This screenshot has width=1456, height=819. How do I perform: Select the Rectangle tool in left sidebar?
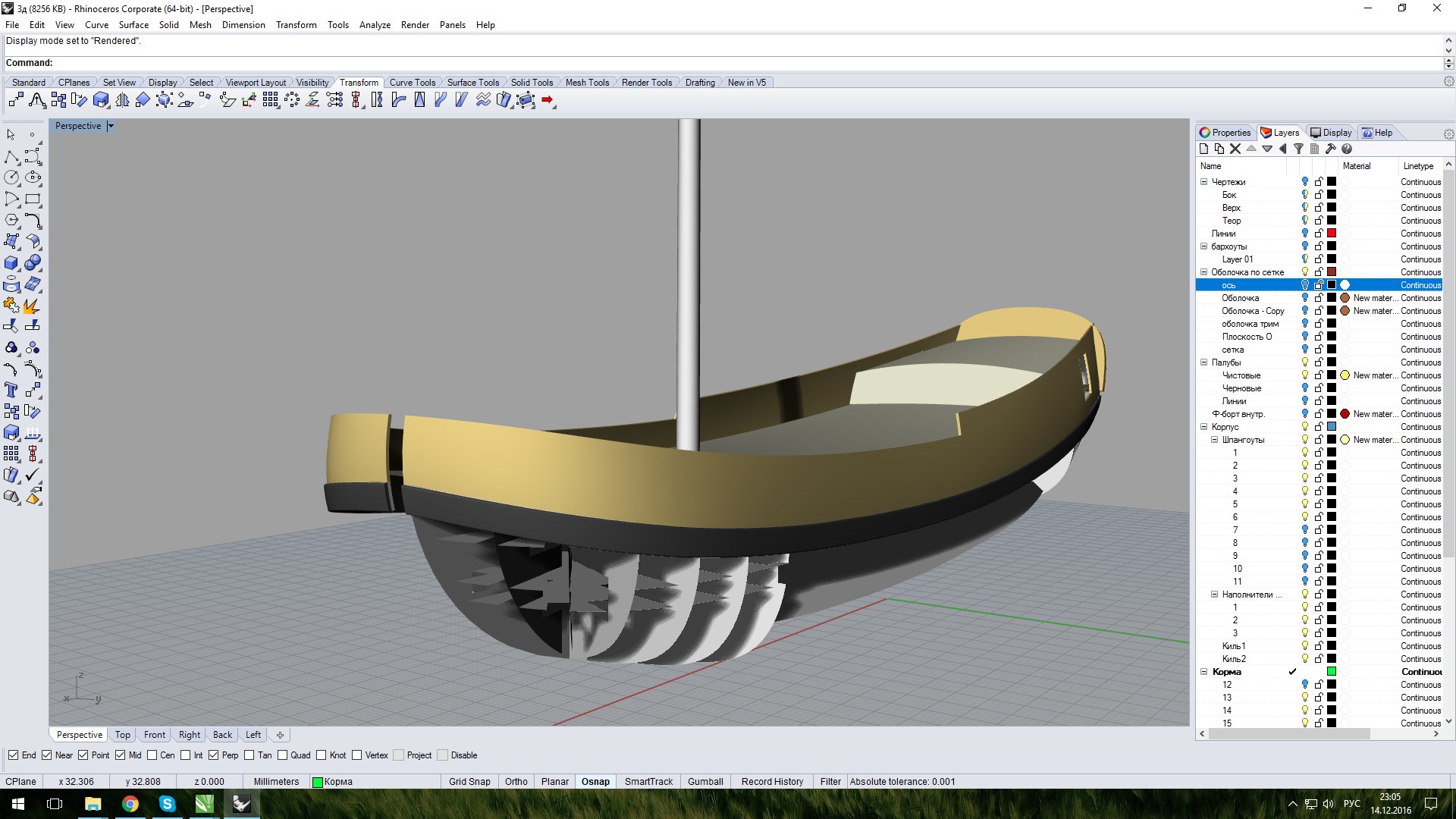point(33,199)
